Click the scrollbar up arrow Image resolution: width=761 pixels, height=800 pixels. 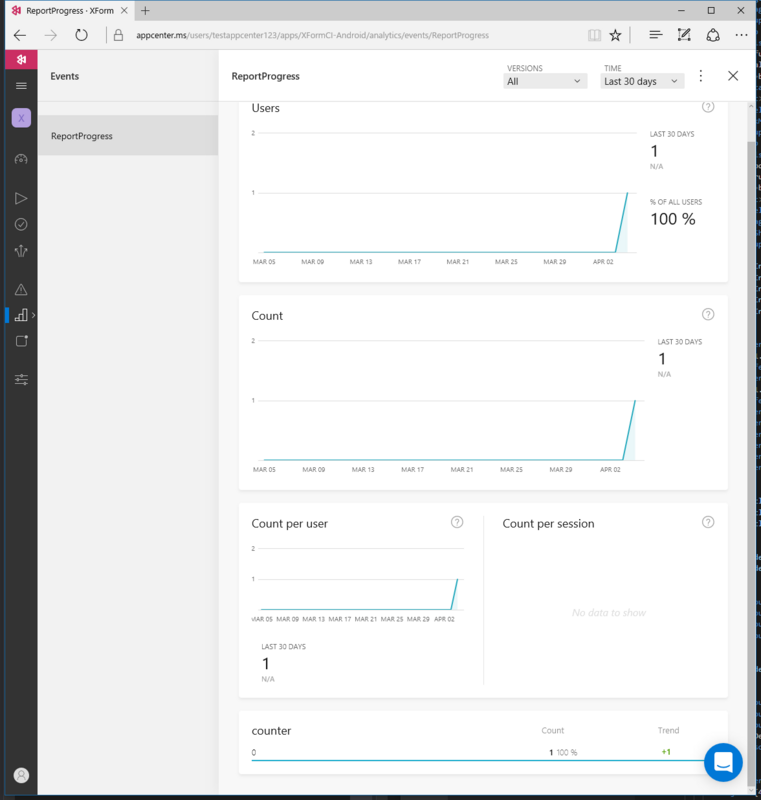tap(751, 106)
